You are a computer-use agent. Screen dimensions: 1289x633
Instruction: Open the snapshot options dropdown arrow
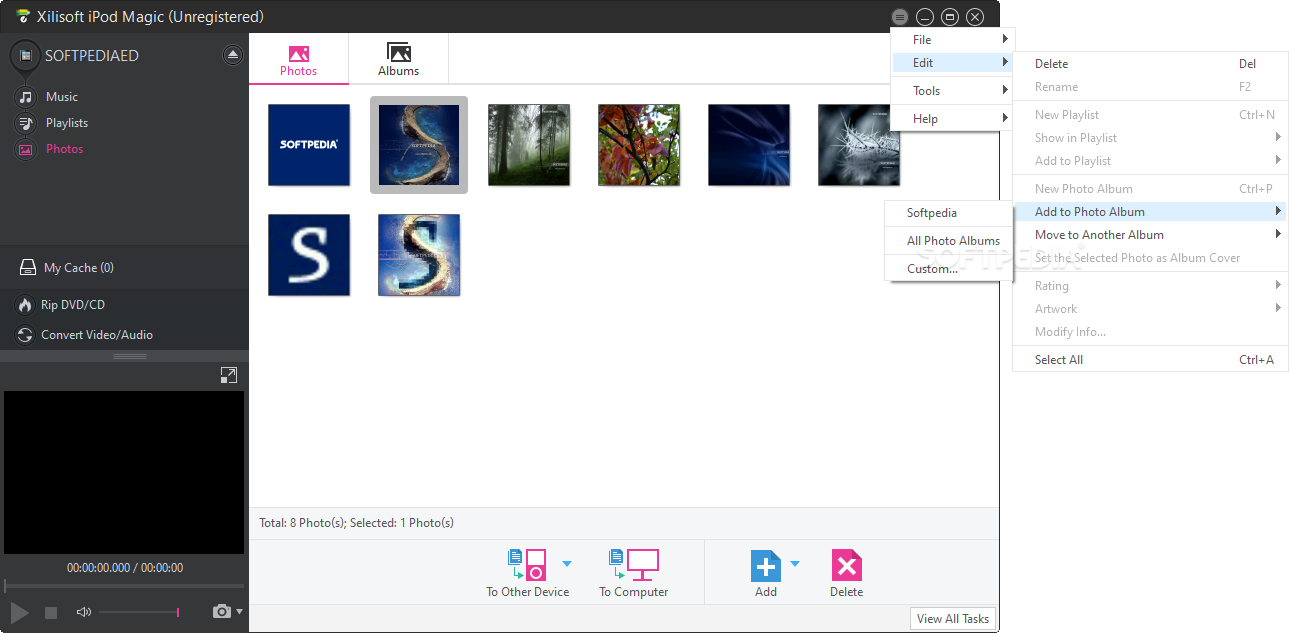pyautogui.click(x=239, y=611)
